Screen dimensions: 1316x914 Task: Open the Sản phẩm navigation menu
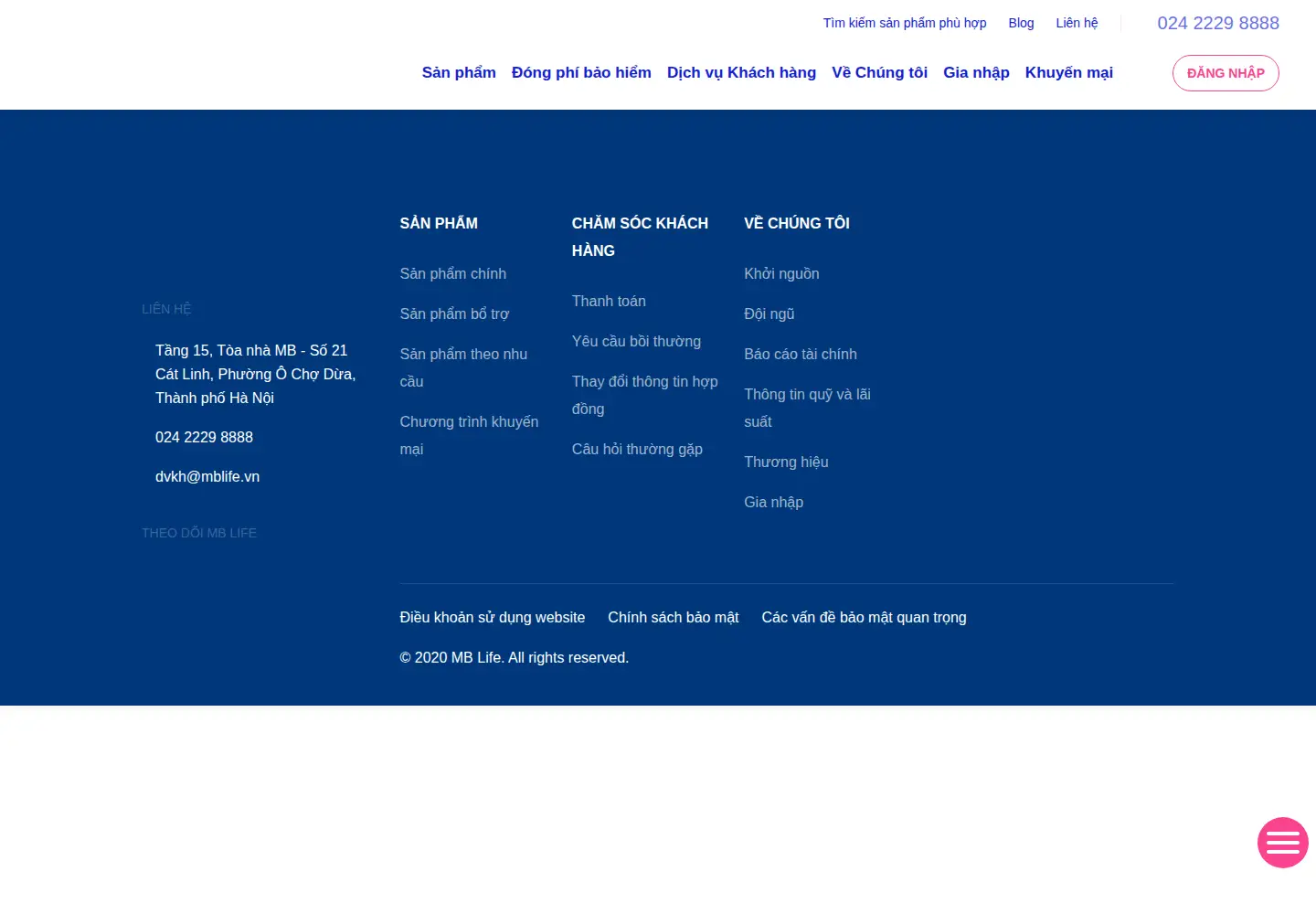coord(459,72)
